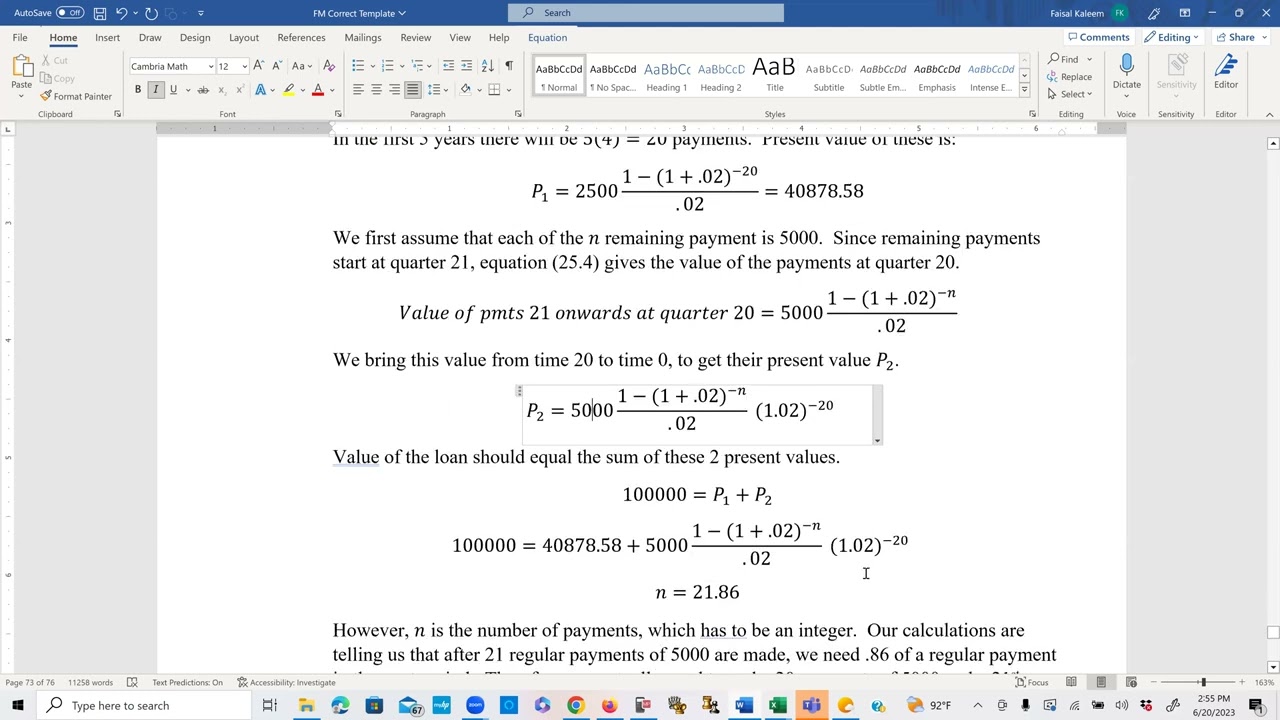Open Google Chrome from the taskbar
The image size is (1280, 720).
576,705
